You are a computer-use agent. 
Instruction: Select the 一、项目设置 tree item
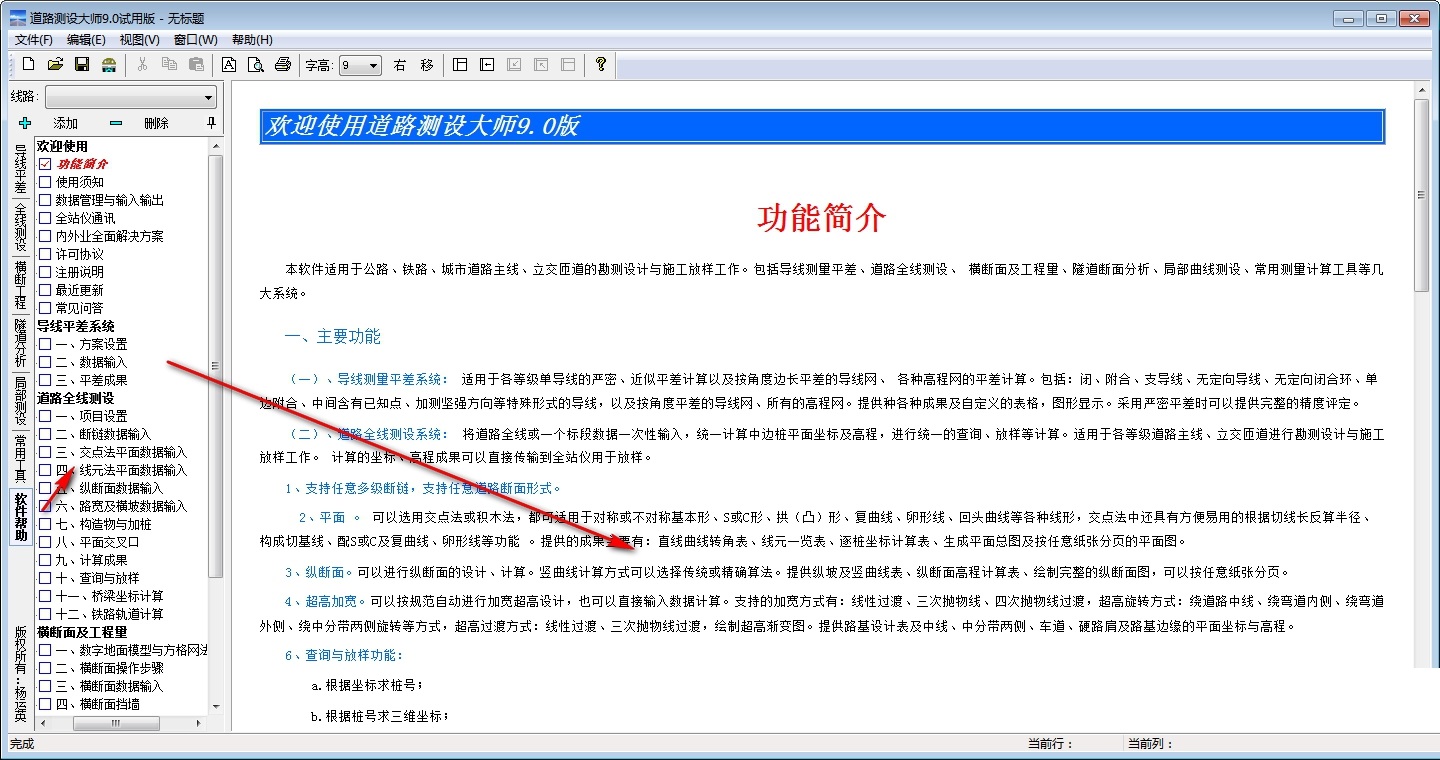pos(91,416)
